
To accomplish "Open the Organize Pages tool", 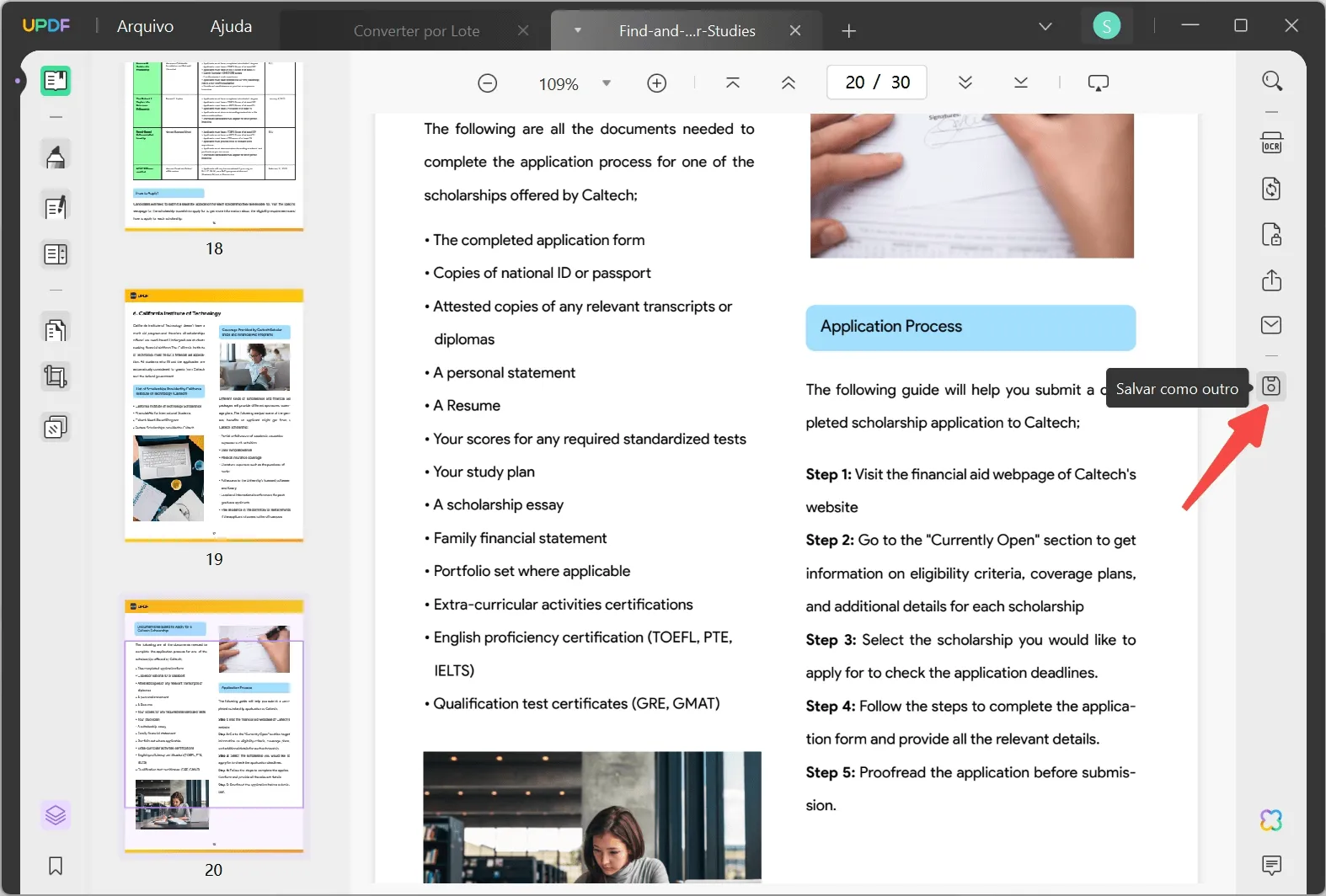I will coord(56,329).
